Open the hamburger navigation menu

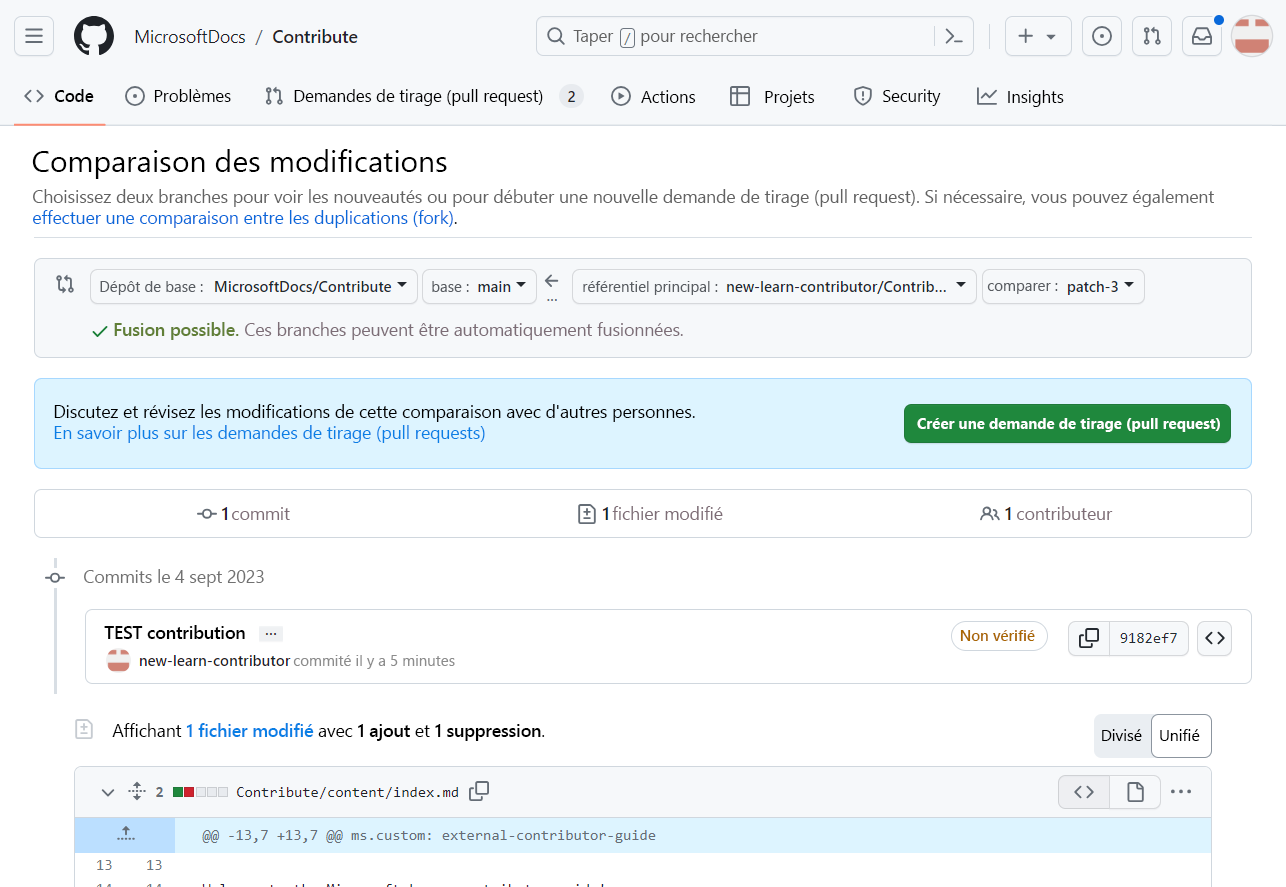(x=33, y=35)
